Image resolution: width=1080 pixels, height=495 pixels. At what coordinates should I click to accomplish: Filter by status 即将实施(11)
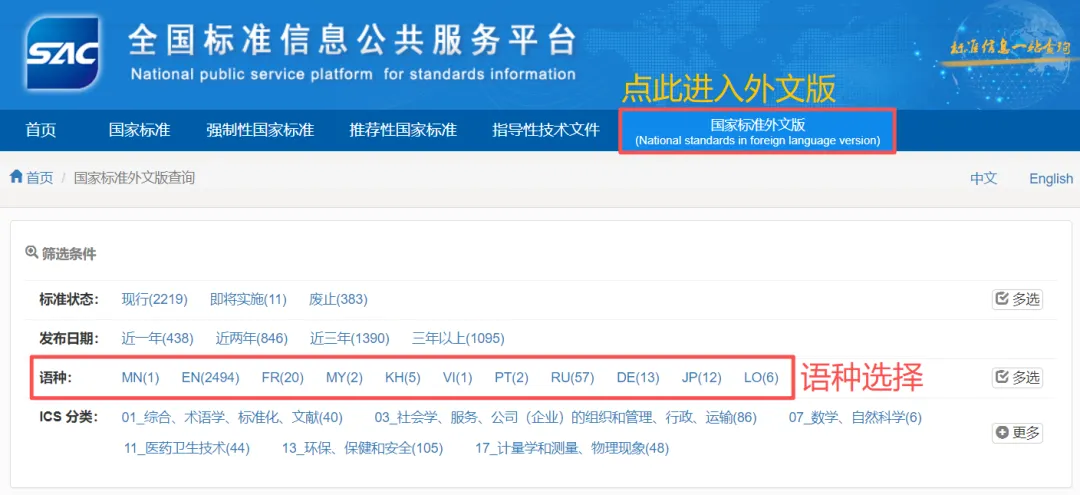coord(248,299)
